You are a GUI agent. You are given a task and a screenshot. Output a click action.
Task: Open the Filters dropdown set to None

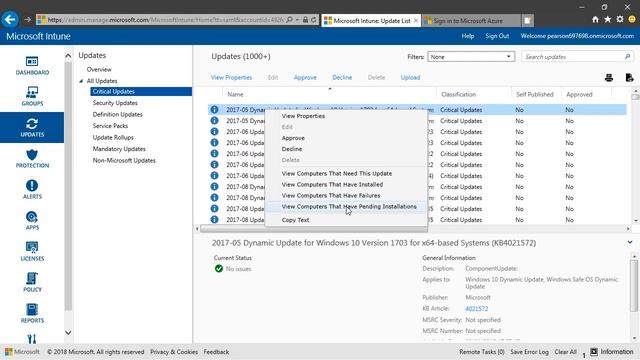coord(471,57)
